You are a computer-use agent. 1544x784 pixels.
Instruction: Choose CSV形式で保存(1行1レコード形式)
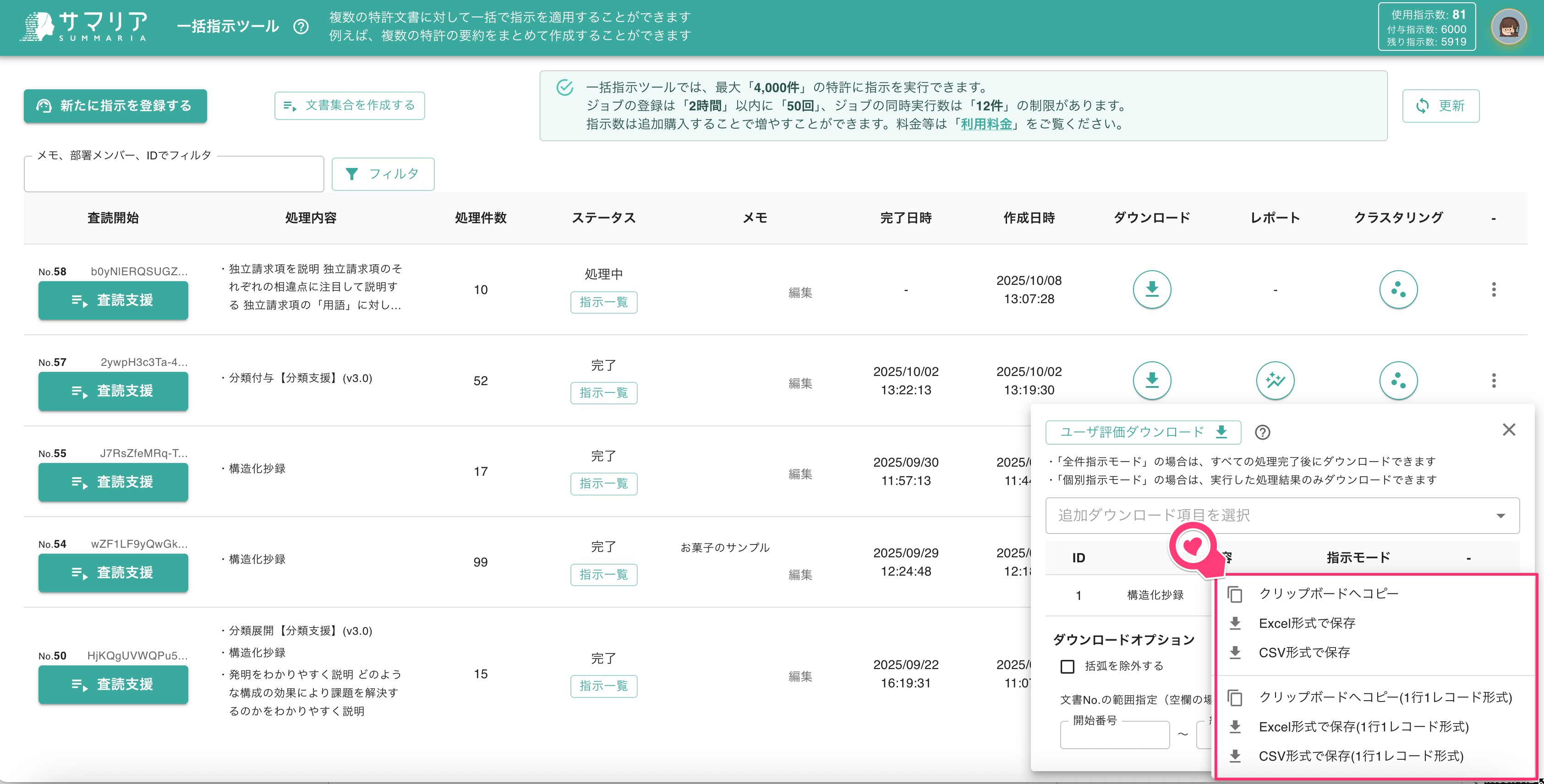pyautogui.click(x=1374, y=756)
